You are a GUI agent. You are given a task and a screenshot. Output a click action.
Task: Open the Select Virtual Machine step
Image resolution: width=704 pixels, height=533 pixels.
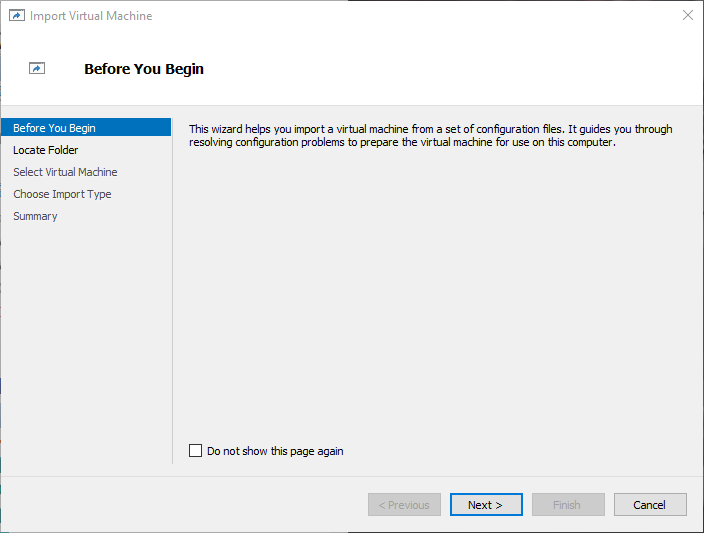click(x=65, y=172)
